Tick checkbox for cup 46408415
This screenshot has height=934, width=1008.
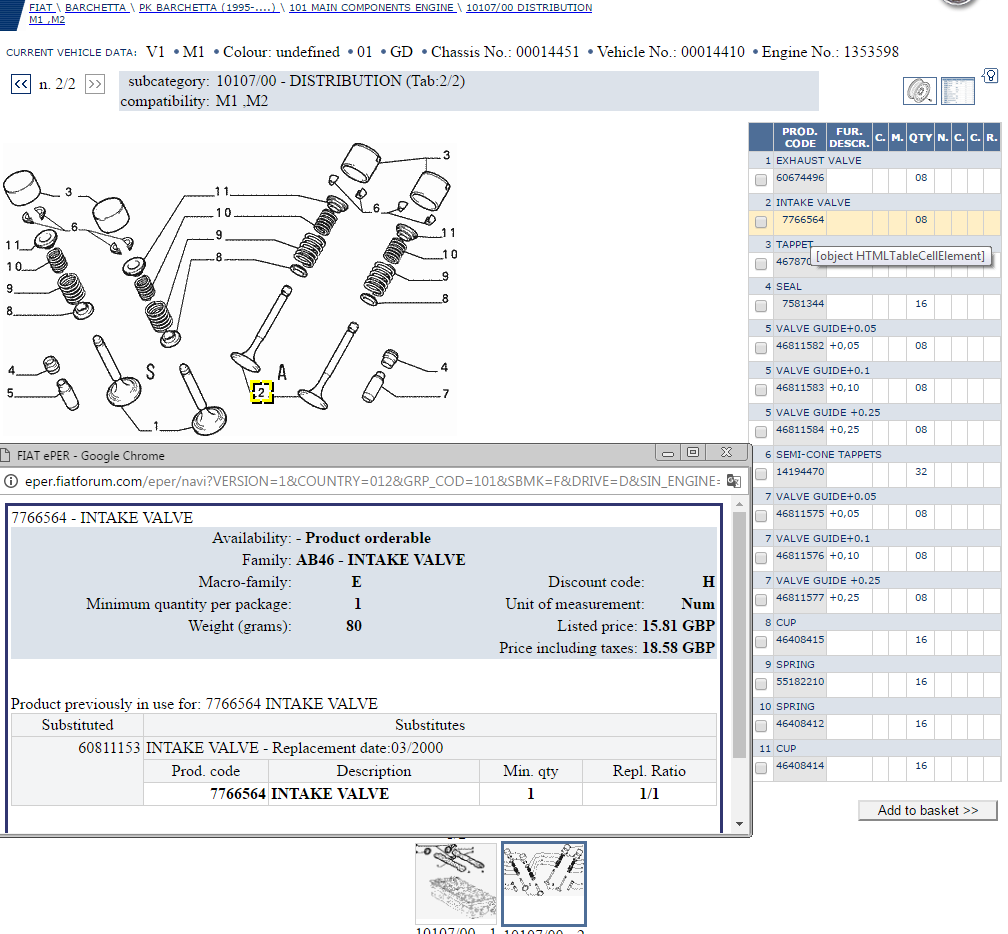(x=761, y=642)
